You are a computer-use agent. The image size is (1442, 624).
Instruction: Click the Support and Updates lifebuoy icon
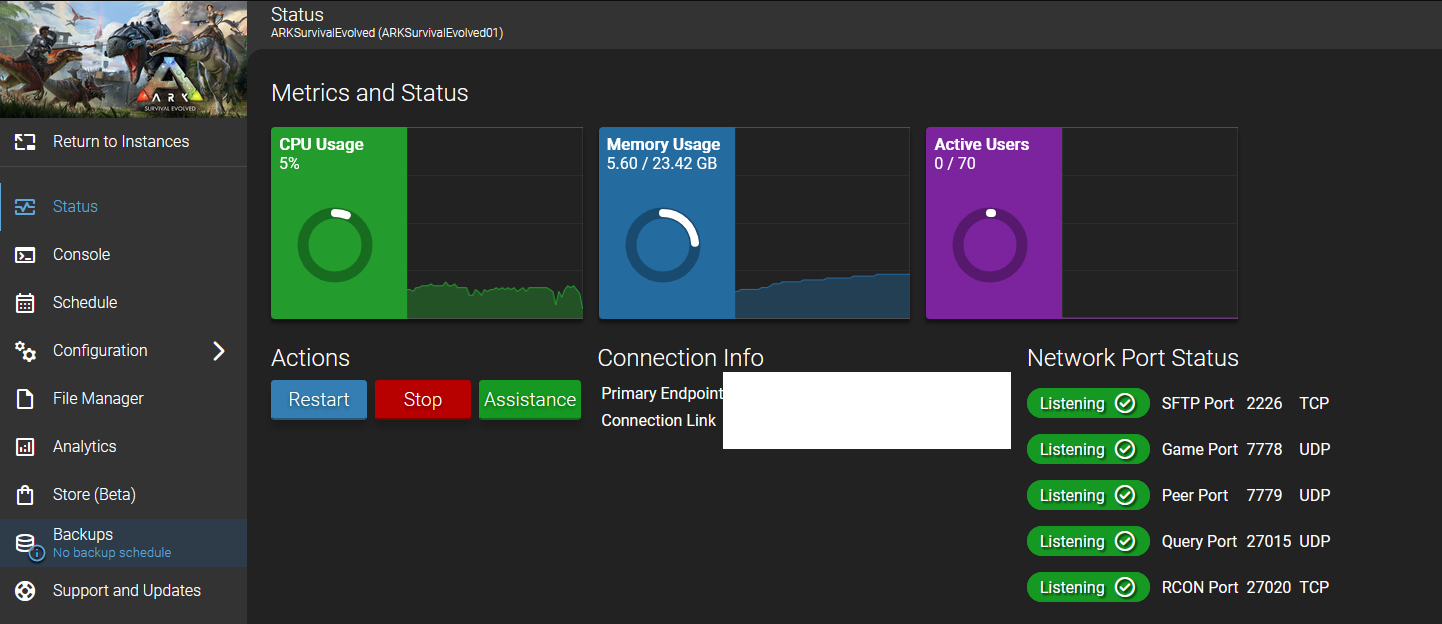(25, 591)
